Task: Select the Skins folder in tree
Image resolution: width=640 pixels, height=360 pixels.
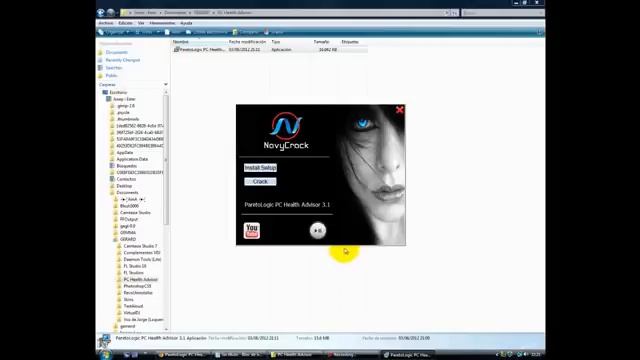Action: coord(128,300)
